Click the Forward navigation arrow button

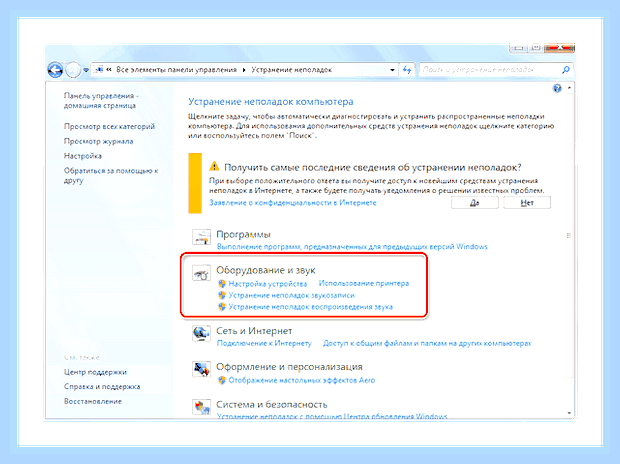(73, 70)
